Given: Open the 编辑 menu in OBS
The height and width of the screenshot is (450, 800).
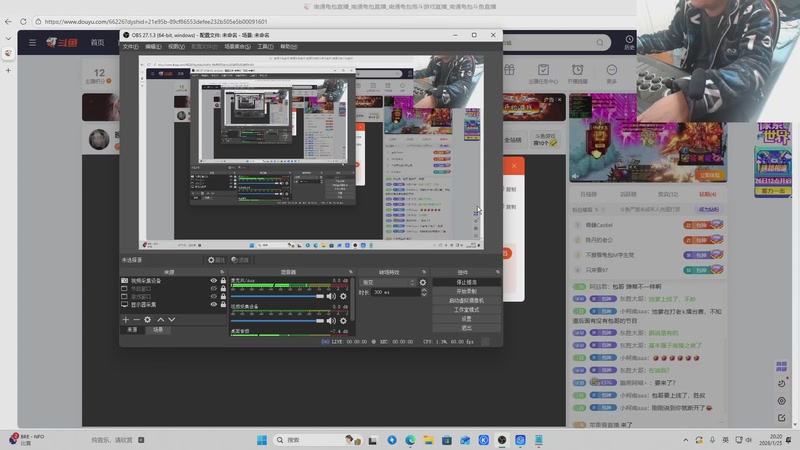Looking at the screenshot, I should click(153, 46).
